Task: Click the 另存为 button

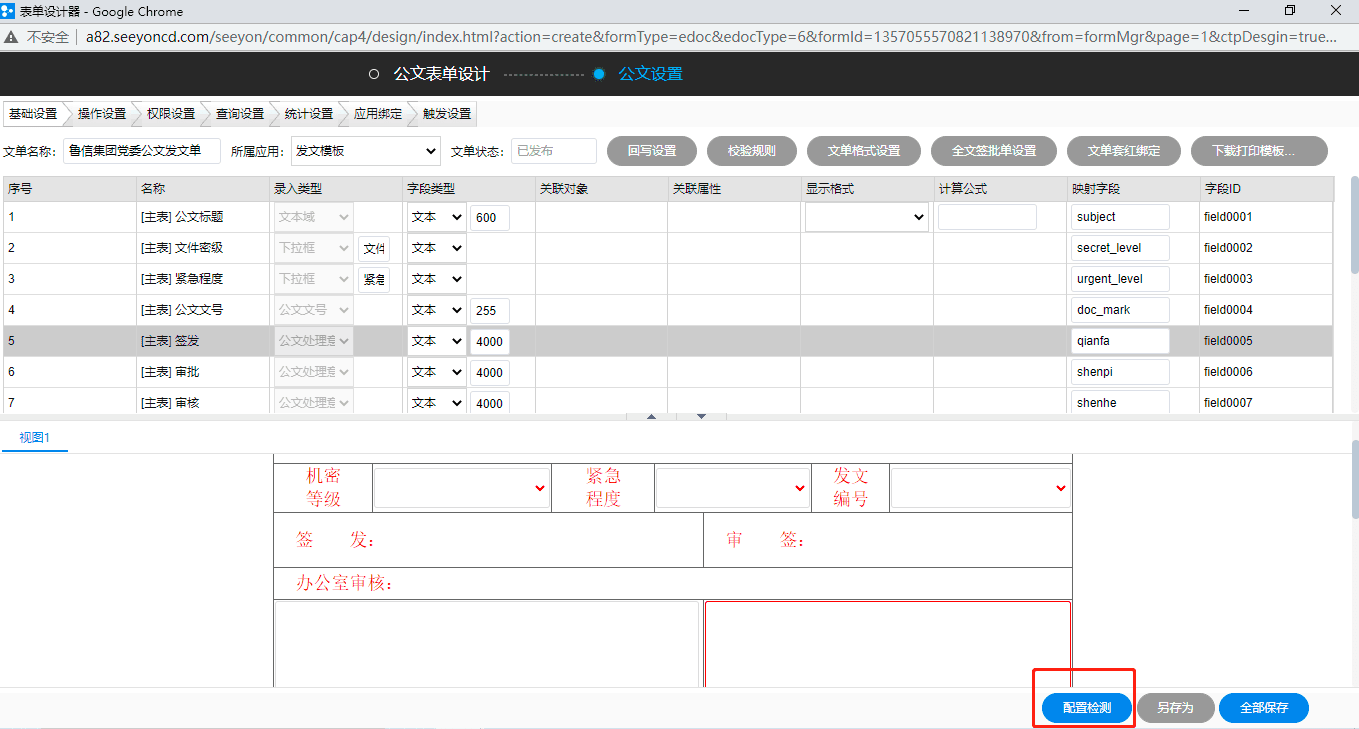Action: (1176, 708)
